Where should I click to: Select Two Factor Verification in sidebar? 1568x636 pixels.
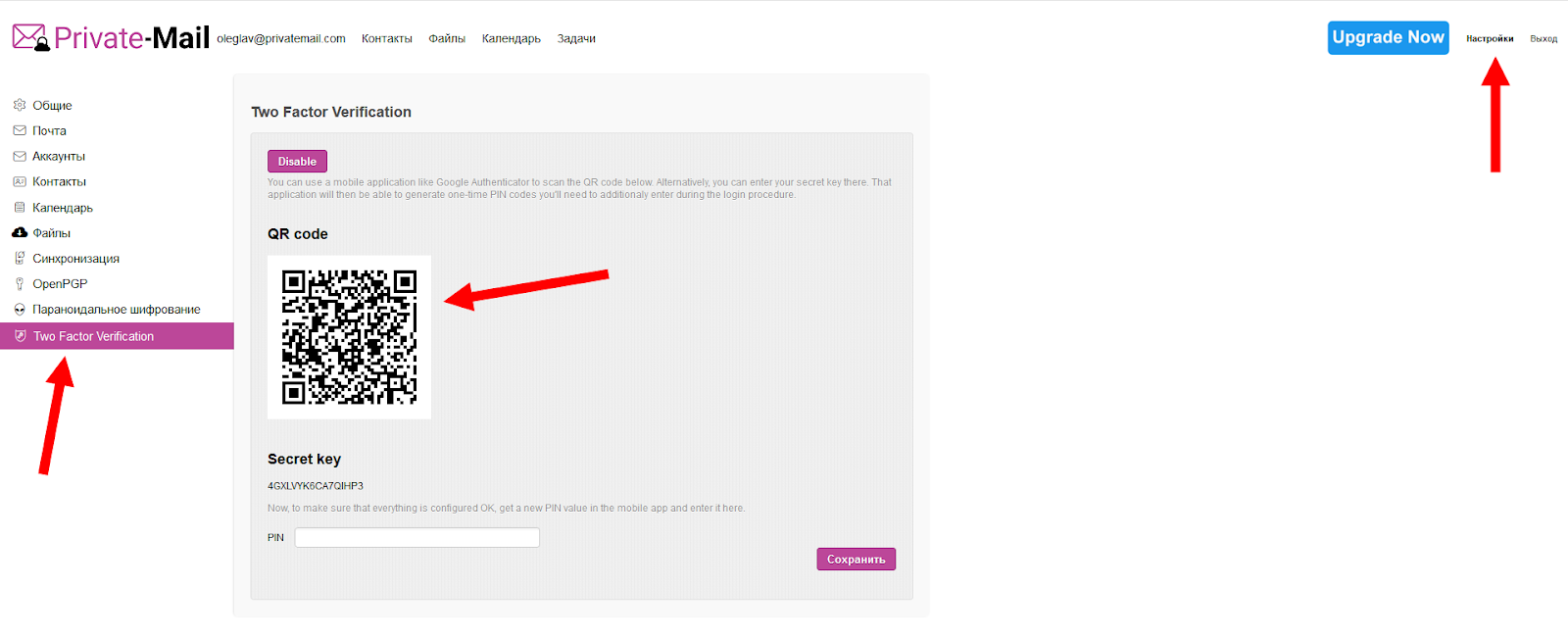pyautogui.click(x=117, y=335)
